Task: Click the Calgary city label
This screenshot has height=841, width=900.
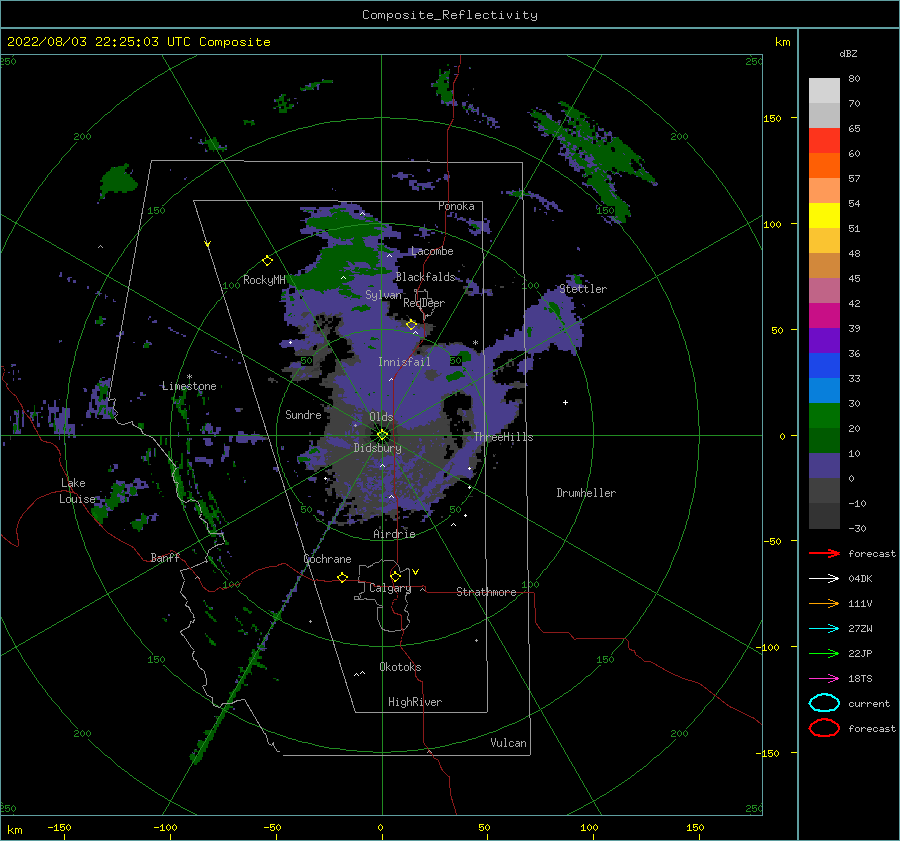Action: pos(390,588)
